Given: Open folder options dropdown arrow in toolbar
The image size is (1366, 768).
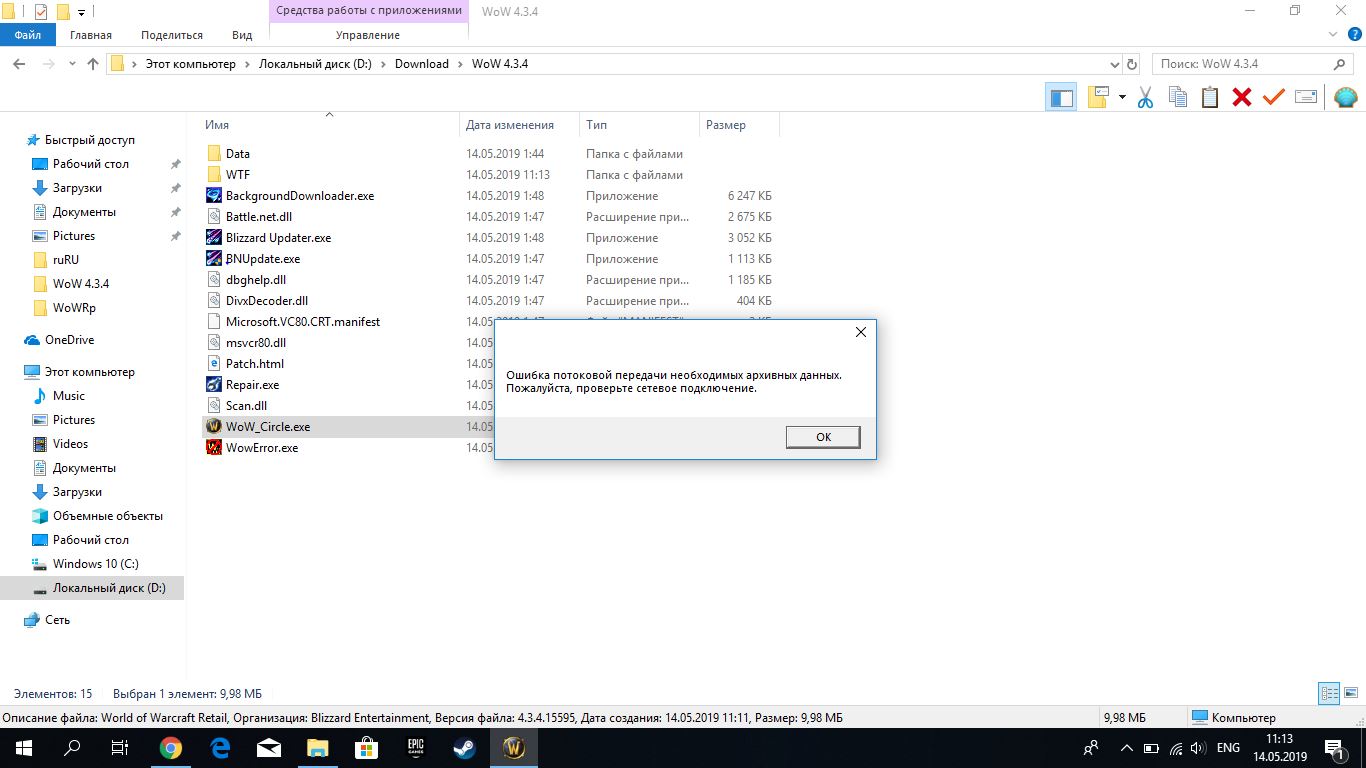Looking at the screenshot, I should coord(1122,97).
